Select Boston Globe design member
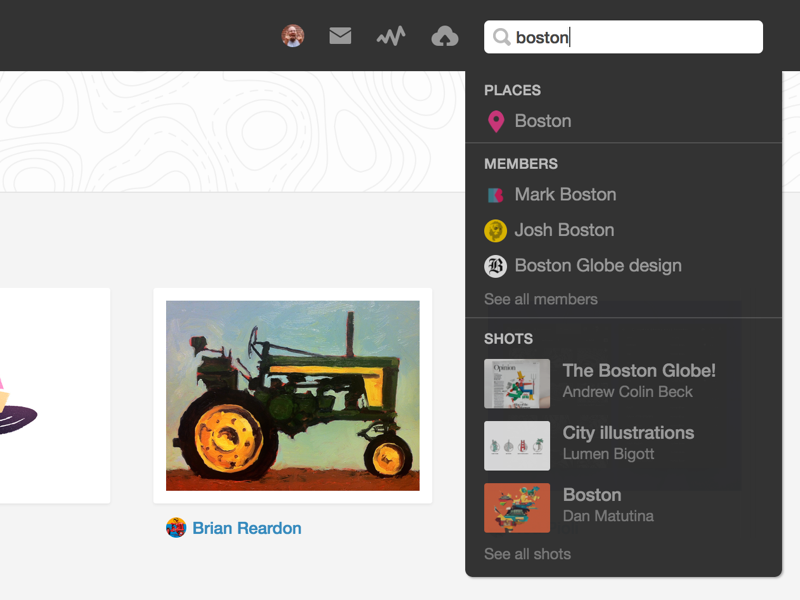Screen dimensions: 800x600 coord(598,266)
